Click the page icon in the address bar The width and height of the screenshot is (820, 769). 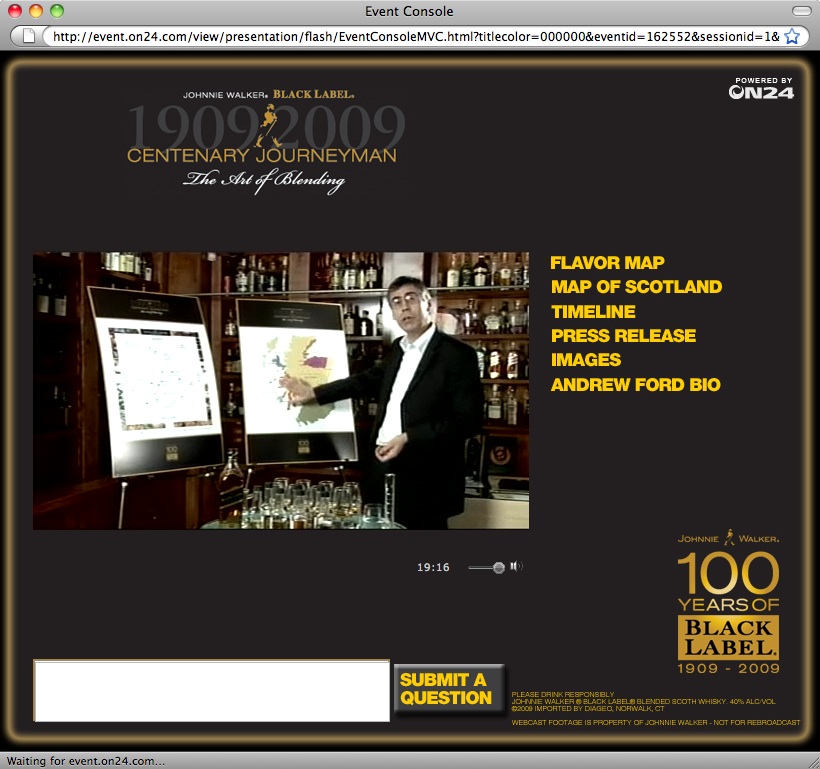(x=29, y=36)
